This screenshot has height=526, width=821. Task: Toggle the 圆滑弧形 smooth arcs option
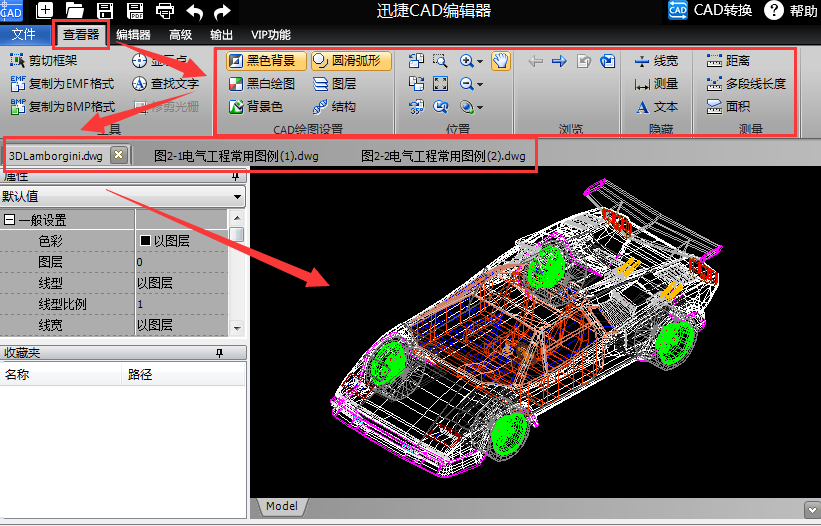[x=351, y=61]
